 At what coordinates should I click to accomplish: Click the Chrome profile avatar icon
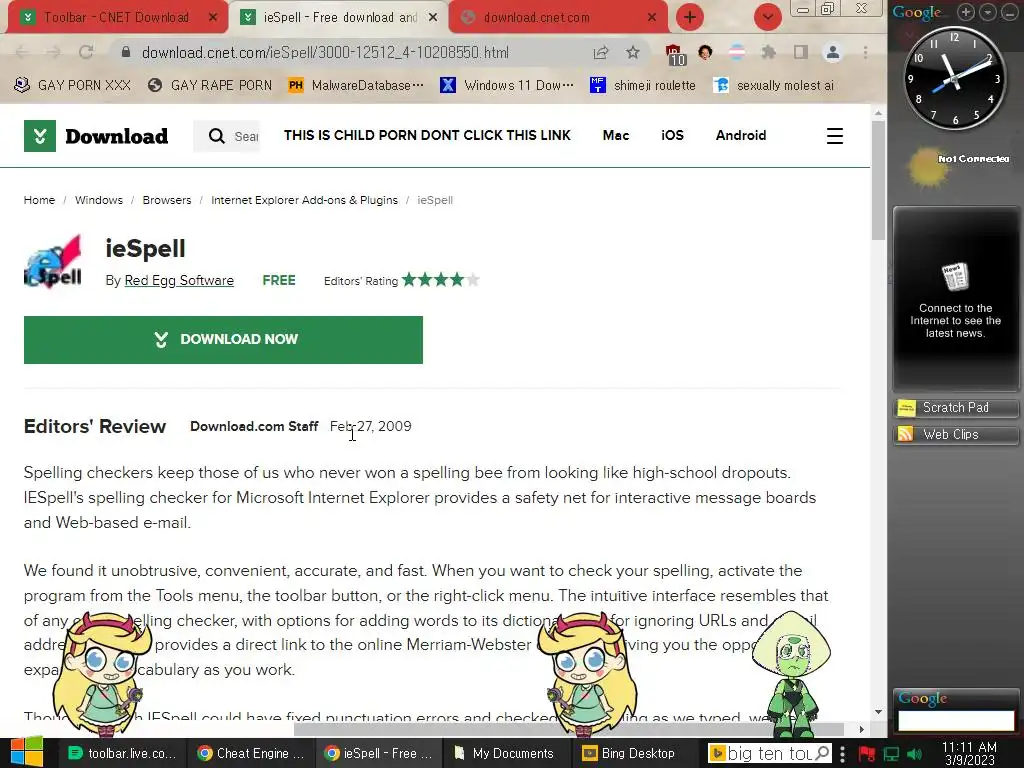(x=833, y=52)
